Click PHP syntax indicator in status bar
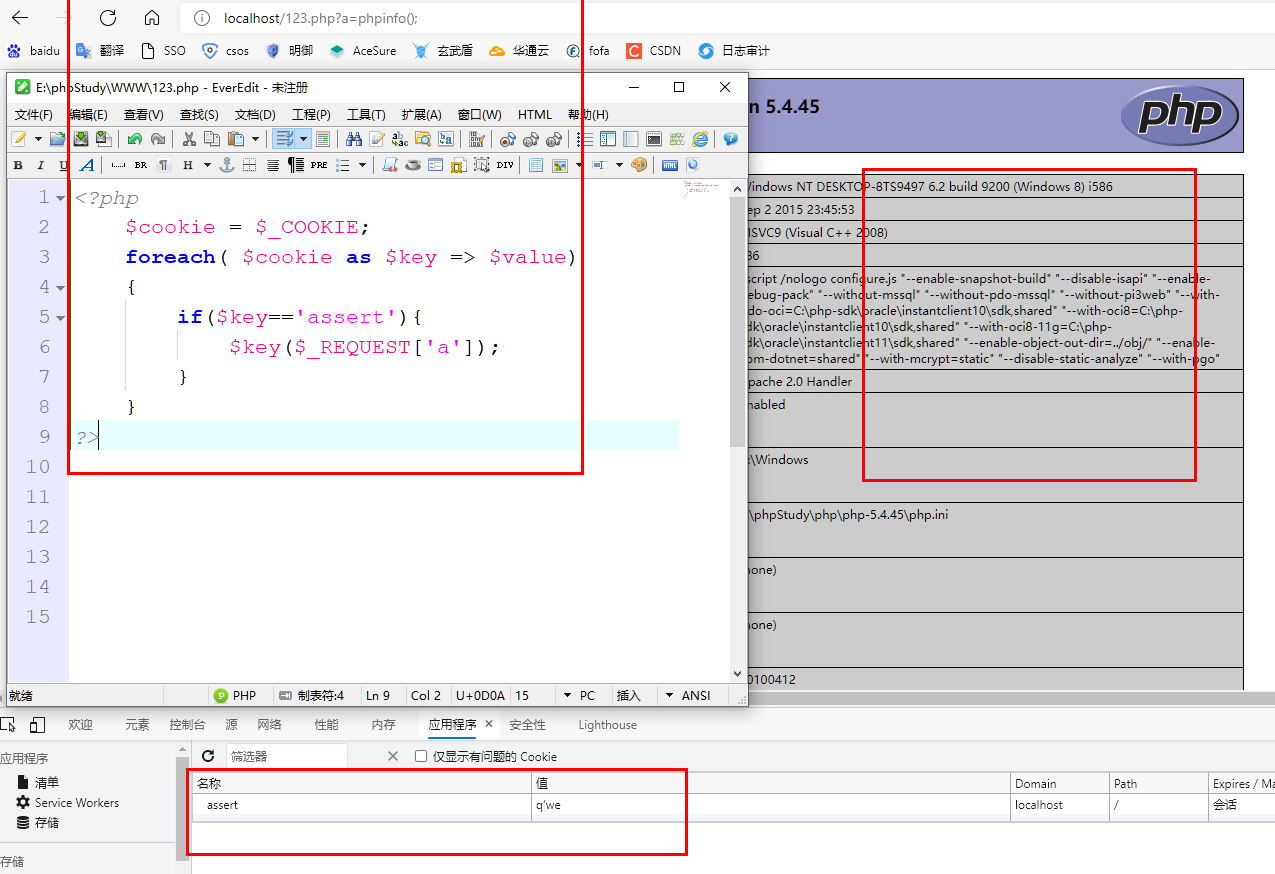The height and width of the screenshot is (874, 1275). 236,695
